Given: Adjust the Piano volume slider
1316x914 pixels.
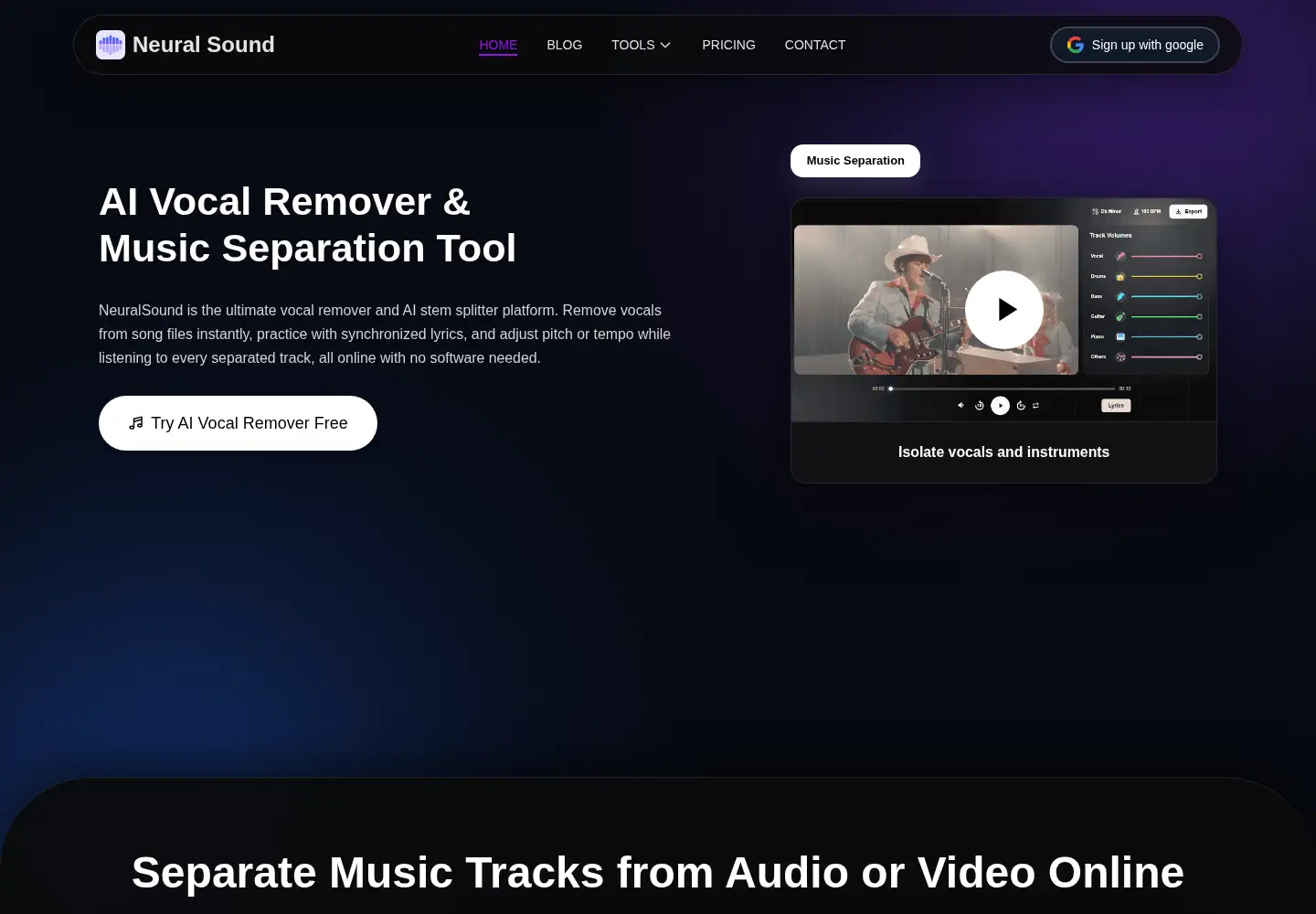Looking at the screenshot, I should [x=1165, y=336].
